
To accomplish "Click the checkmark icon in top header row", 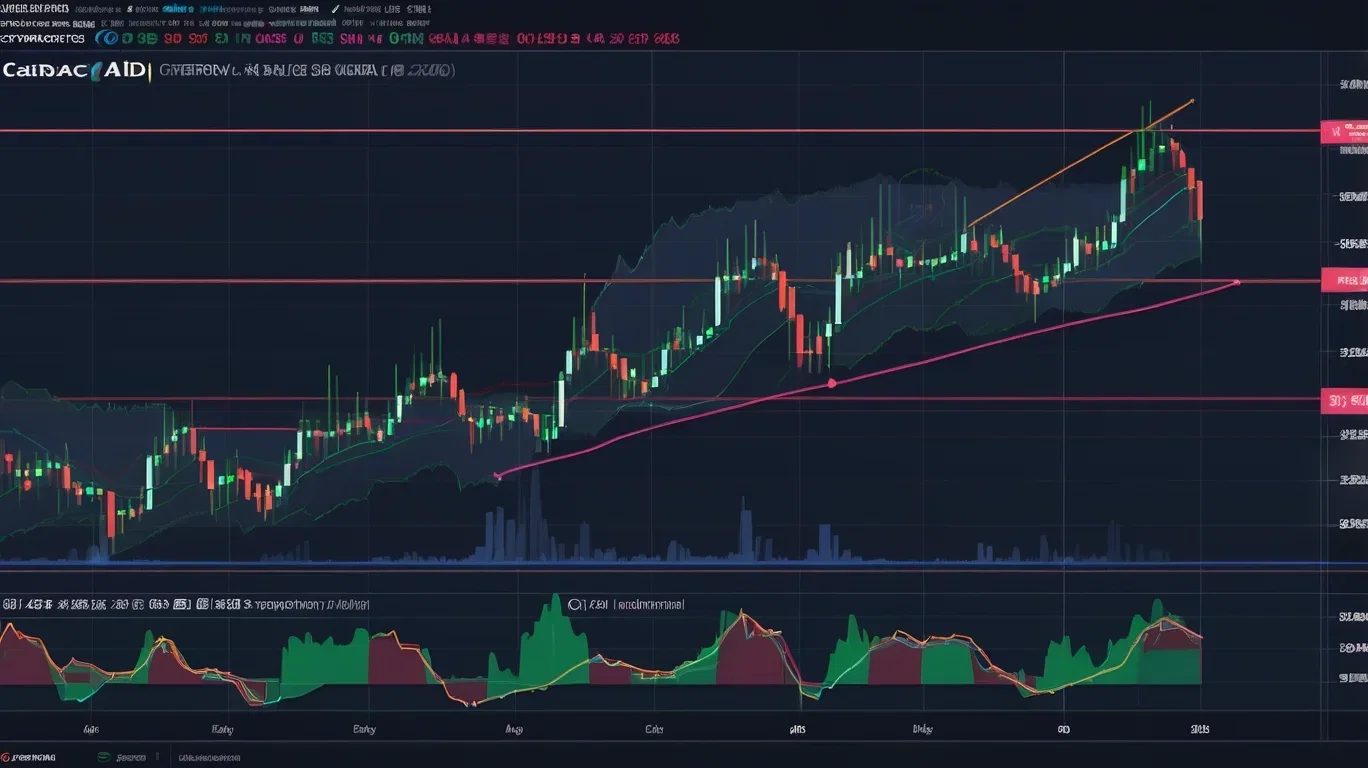I will point(336,8).
